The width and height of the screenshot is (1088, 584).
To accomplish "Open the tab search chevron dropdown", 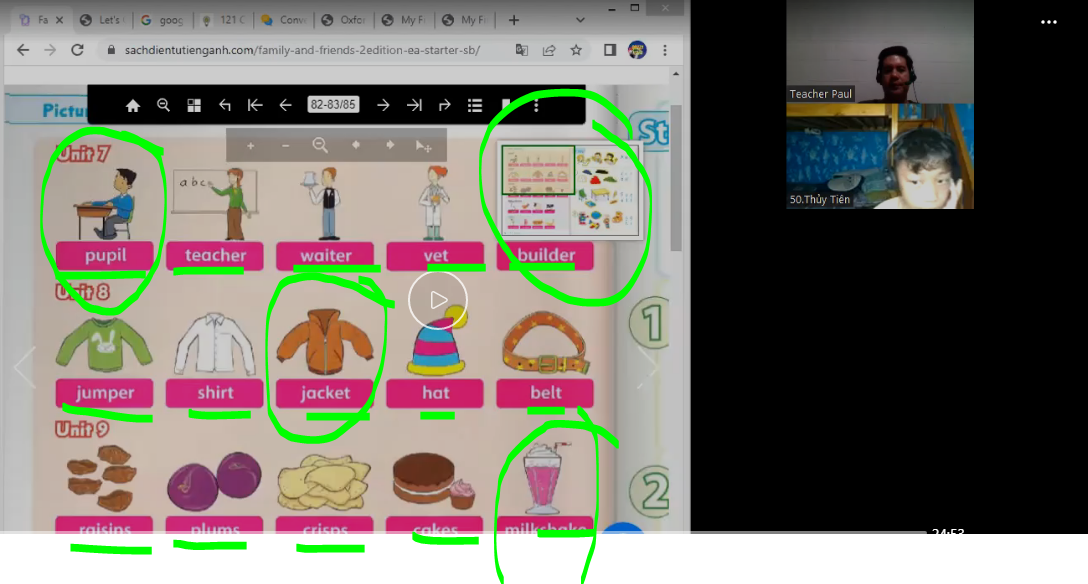I will pyautogui.click(x=580, y=20).
